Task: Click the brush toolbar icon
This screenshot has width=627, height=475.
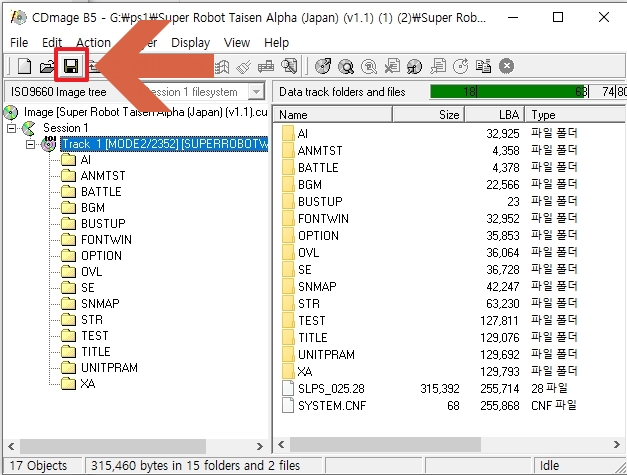Action: point(244,66)
